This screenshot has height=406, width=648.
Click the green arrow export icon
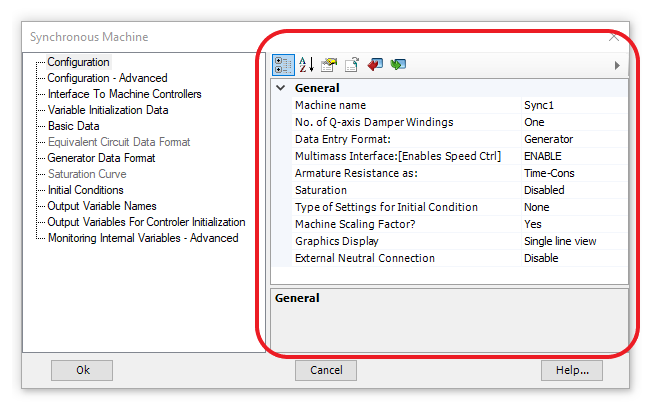[x=398, y=65]
